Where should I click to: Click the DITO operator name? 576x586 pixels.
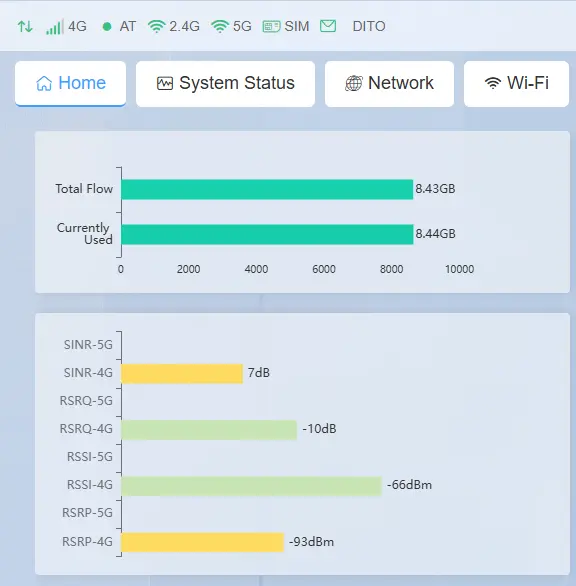click(x=369, y=27)
